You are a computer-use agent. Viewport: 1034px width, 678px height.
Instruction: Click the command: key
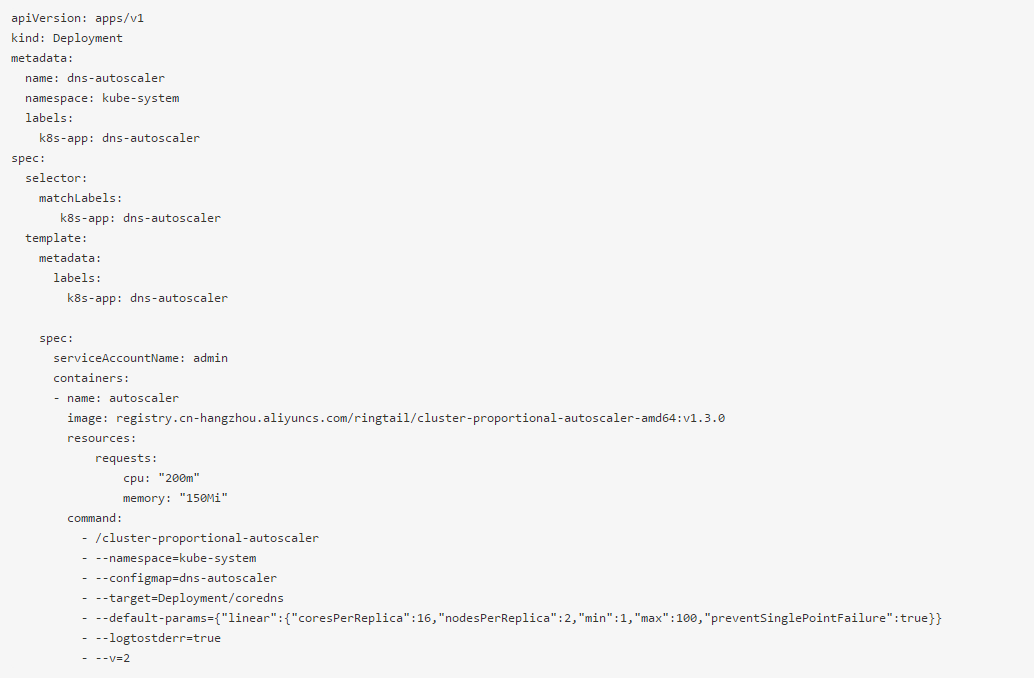95,518
